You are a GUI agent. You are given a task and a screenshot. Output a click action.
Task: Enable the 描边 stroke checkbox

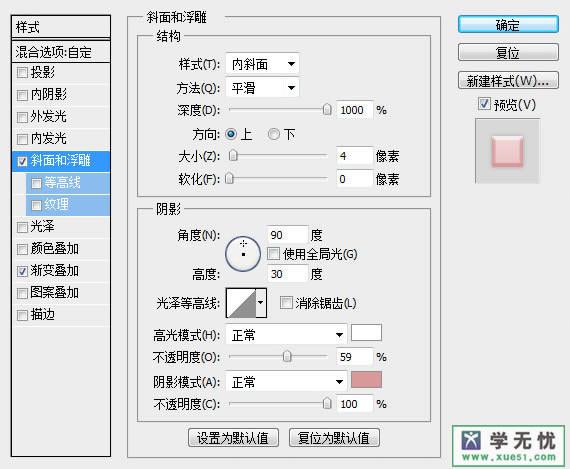point(22,315)
